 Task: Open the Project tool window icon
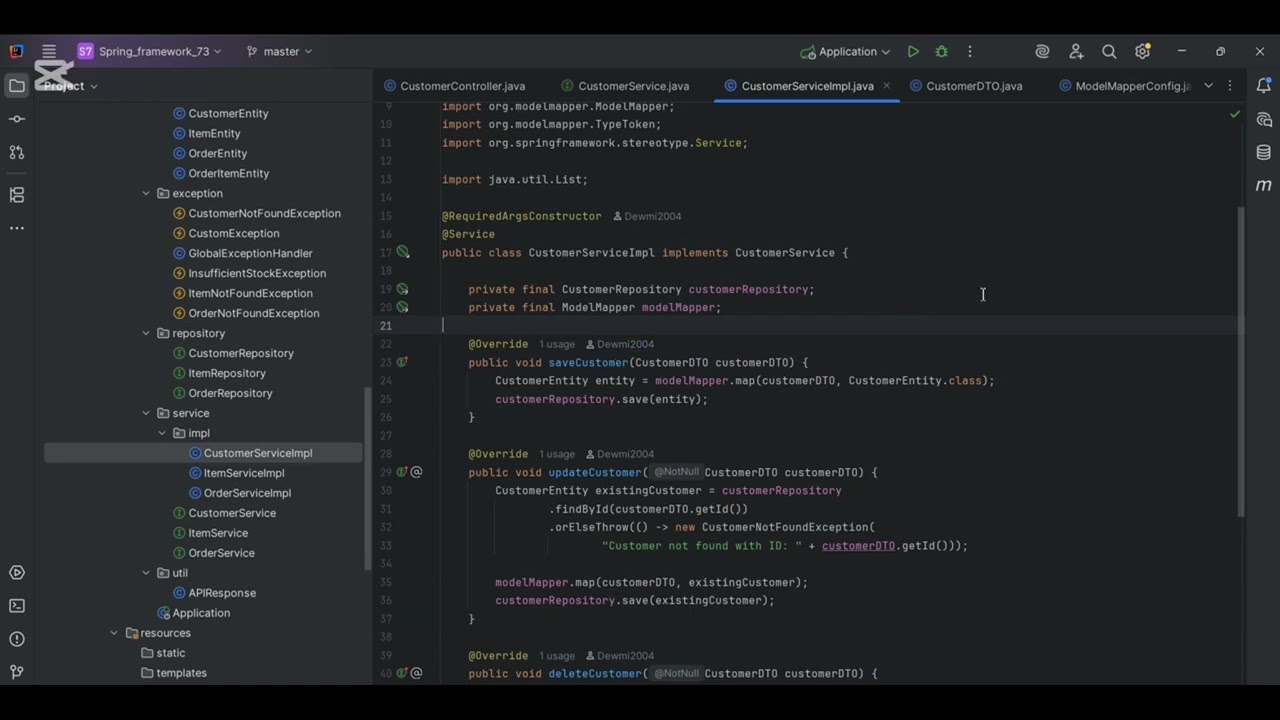[x=17, y=86]
